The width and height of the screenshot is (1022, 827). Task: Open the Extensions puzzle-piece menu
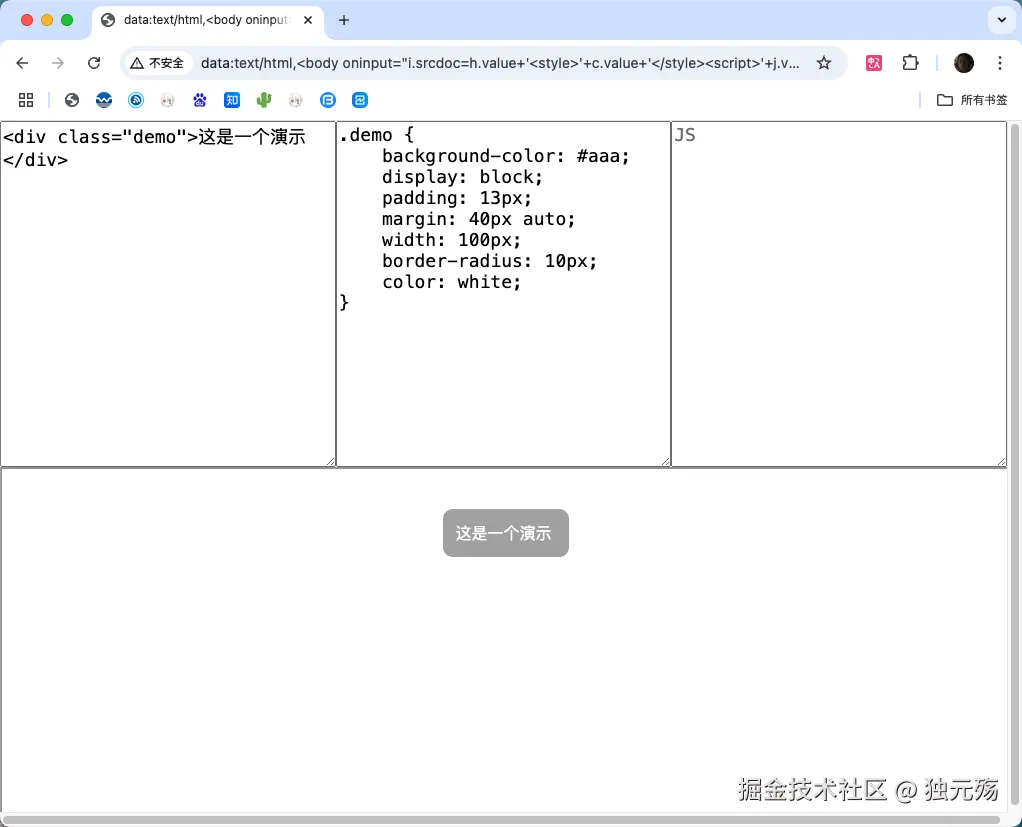pyautogui.click(x=910, y=63)
